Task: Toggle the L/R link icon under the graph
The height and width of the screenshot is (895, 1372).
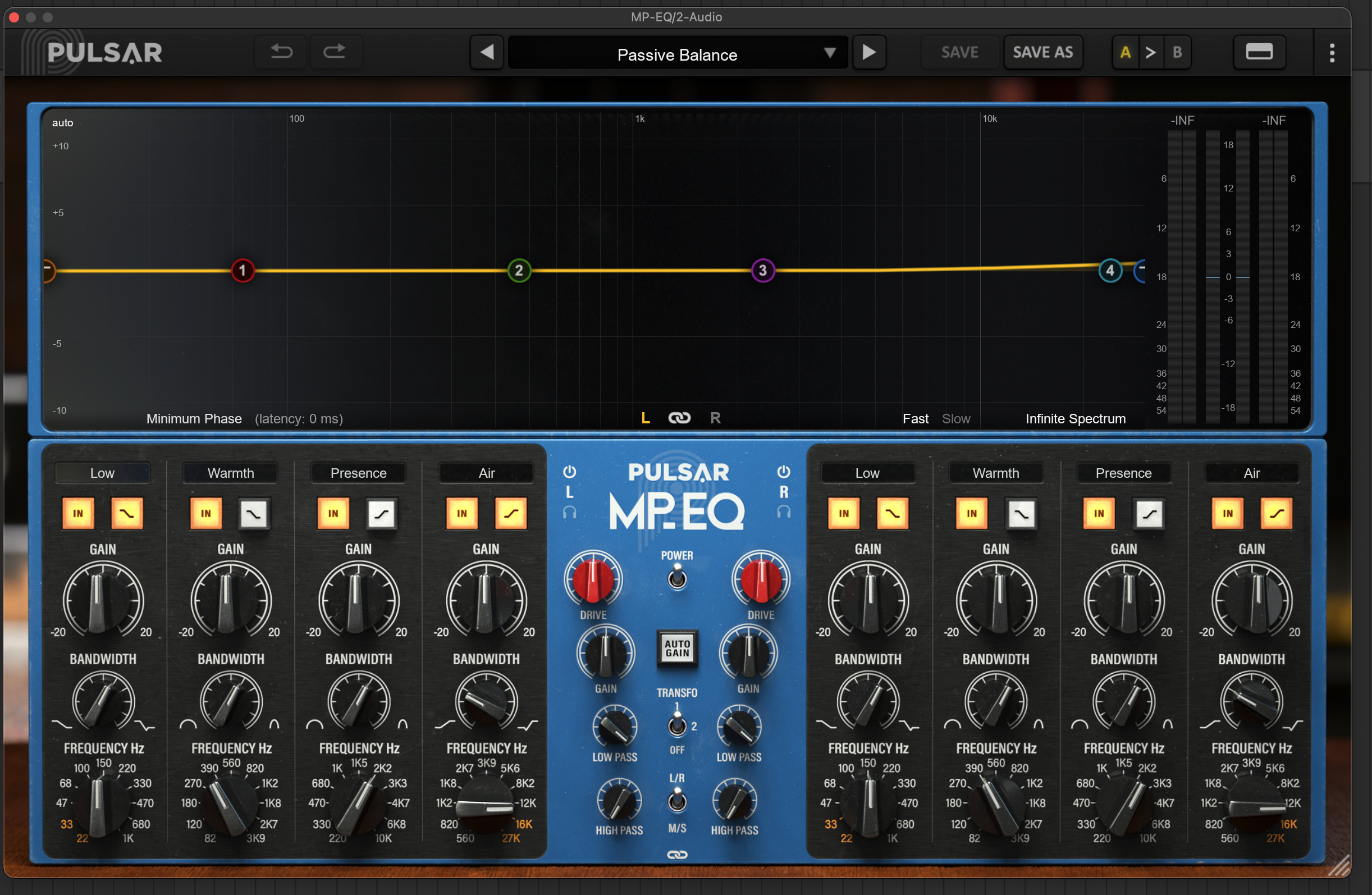Action: (x=679, y=418)
